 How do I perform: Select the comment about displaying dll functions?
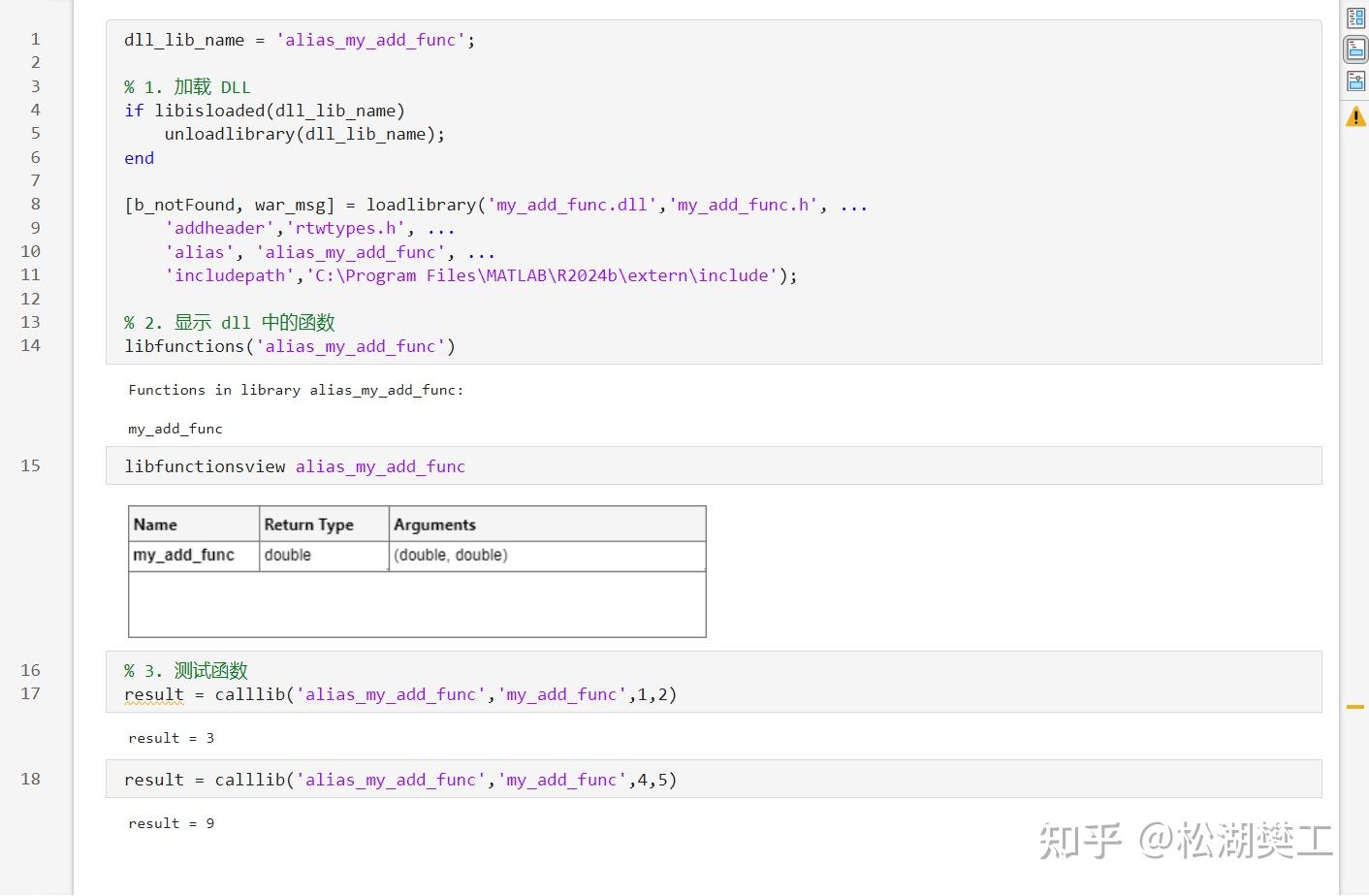[x=230, y=322]
